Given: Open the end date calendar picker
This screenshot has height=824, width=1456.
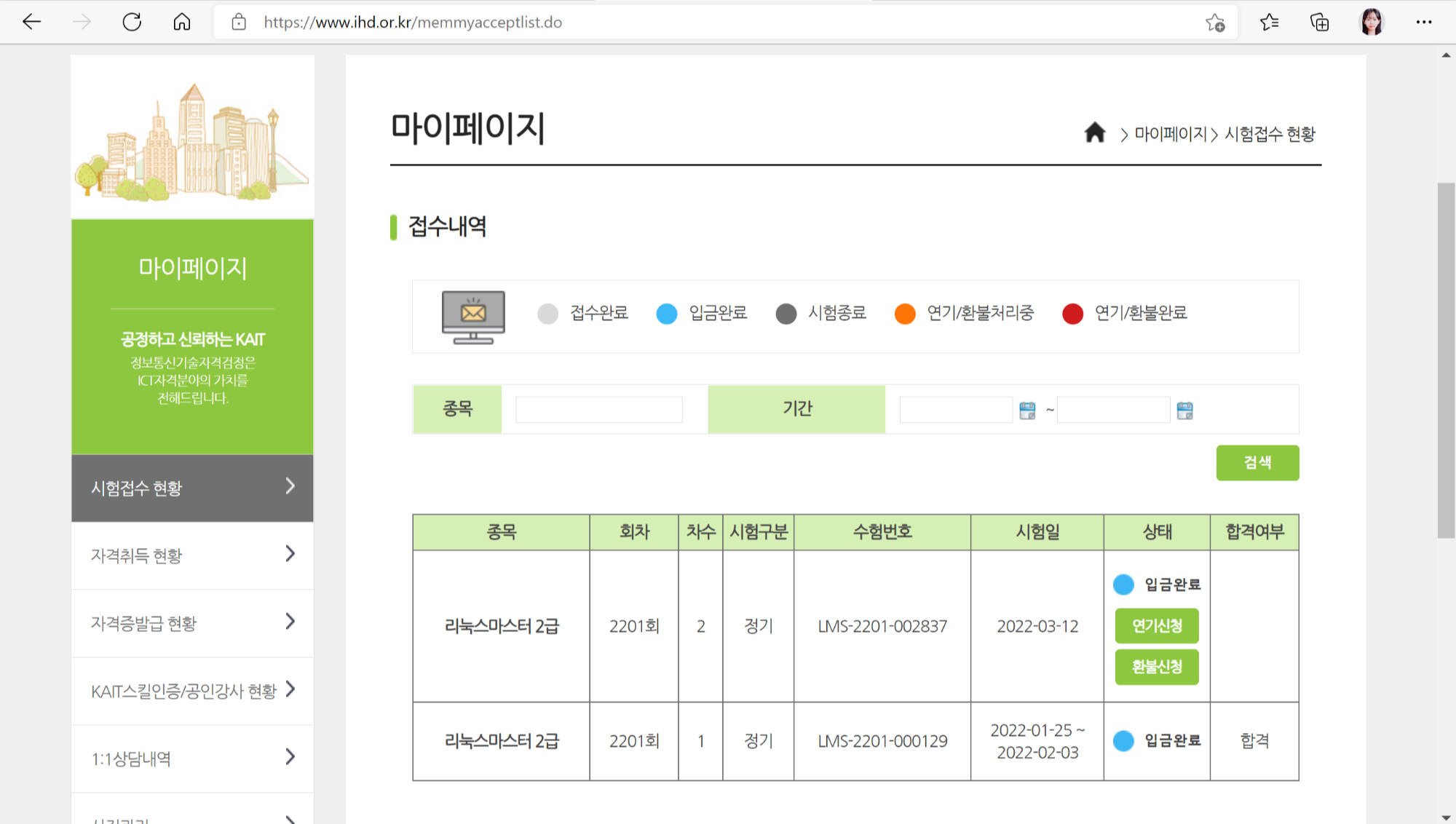Looking at the screenshot, I should coord(1184,411).
